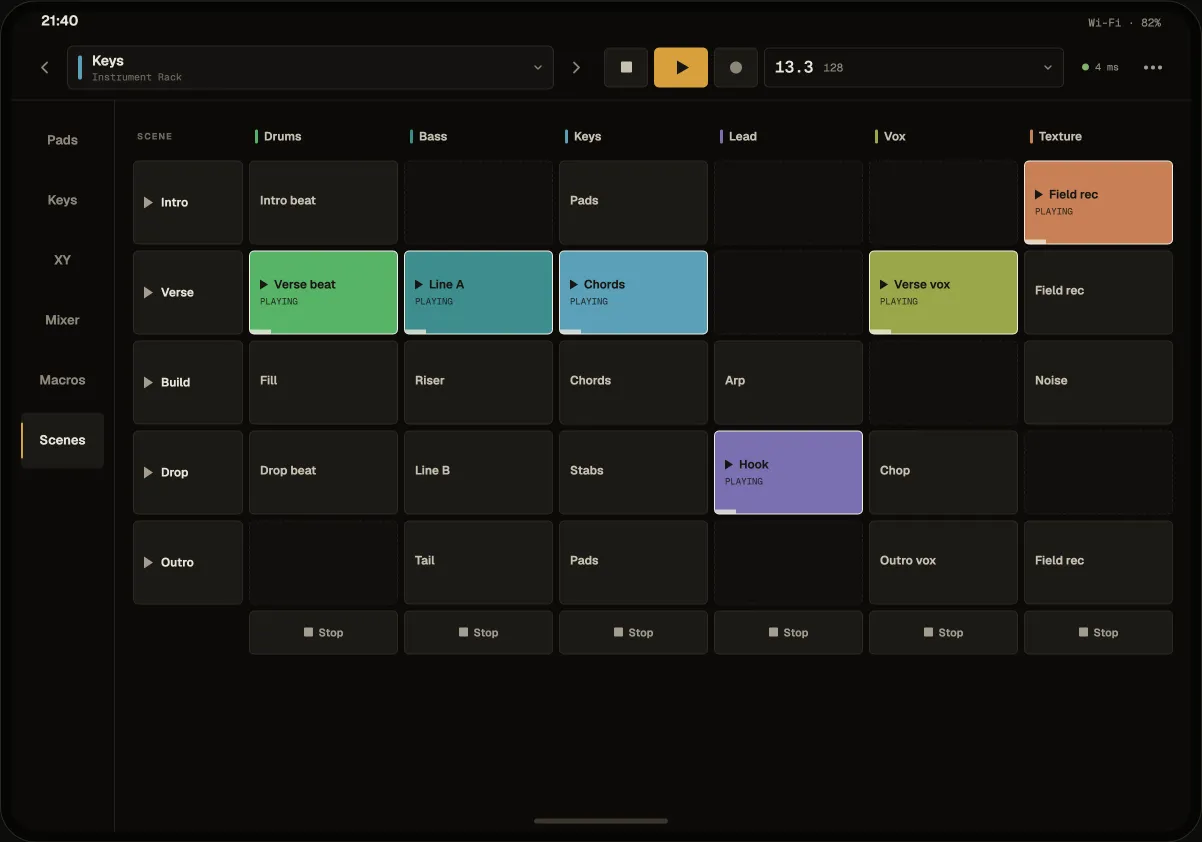Launch the Line B clip
This screenshot has width=1202, height=842.
pyautogui.click(x=478, y=472)
